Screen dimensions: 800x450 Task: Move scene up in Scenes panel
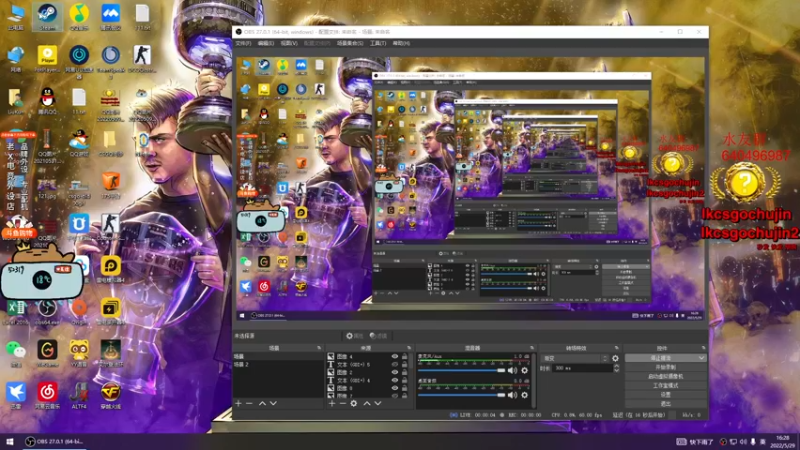point(262,403)
